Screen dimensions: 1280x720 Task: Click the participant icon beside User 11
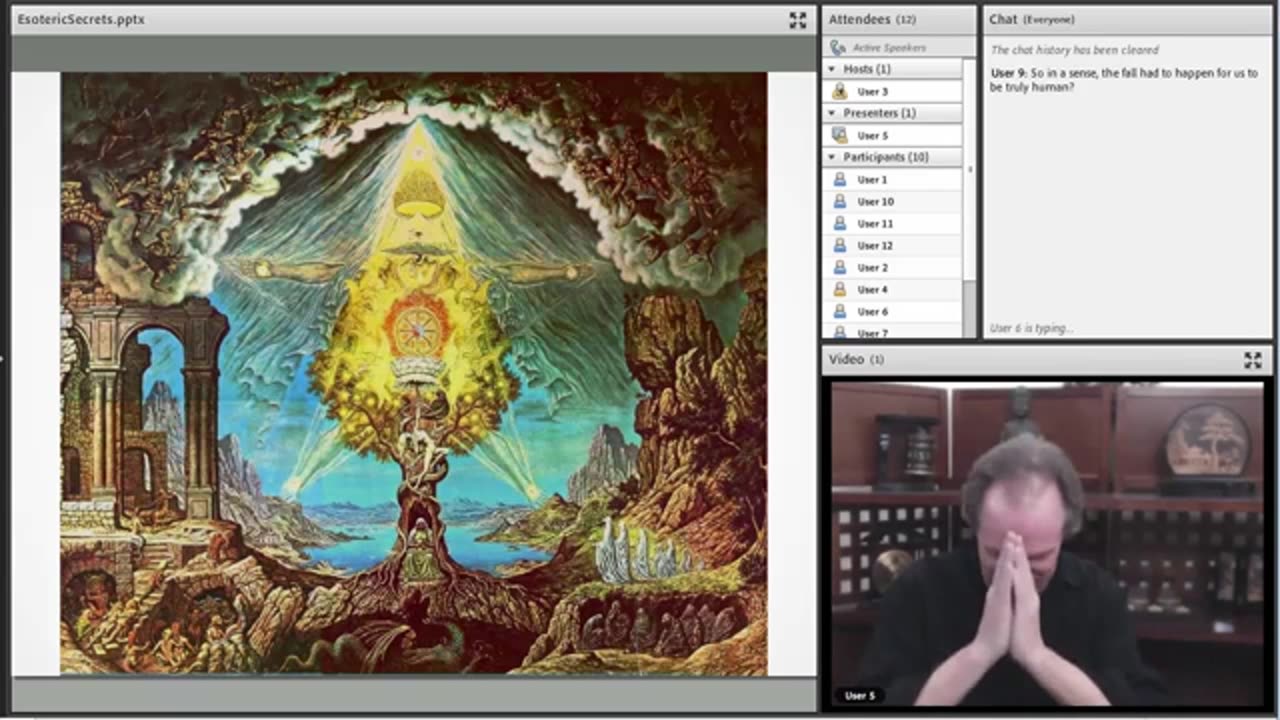[x=840, y=223]
